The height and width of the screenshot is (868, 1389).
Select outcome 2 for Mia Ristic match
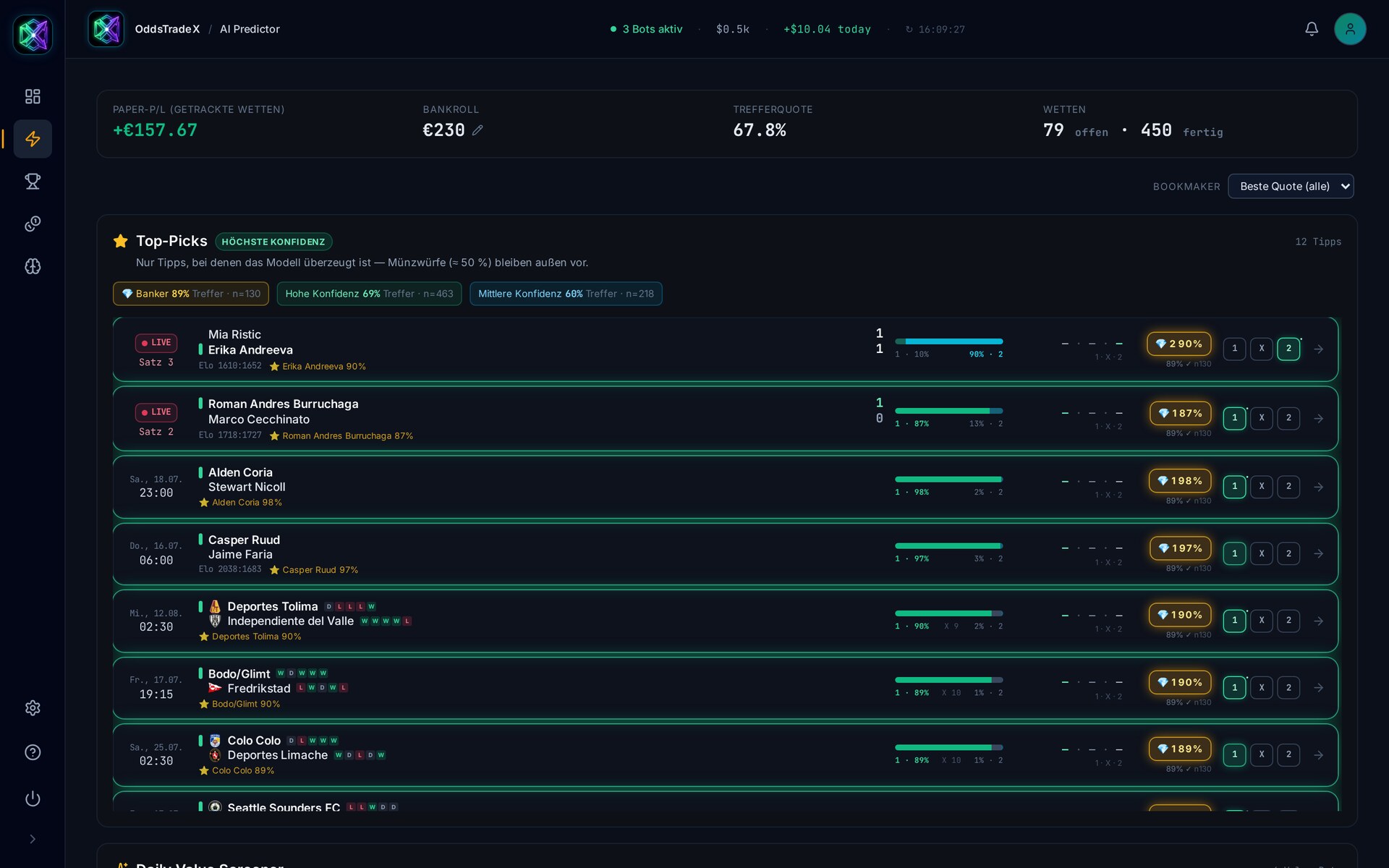coord(1288,349)
